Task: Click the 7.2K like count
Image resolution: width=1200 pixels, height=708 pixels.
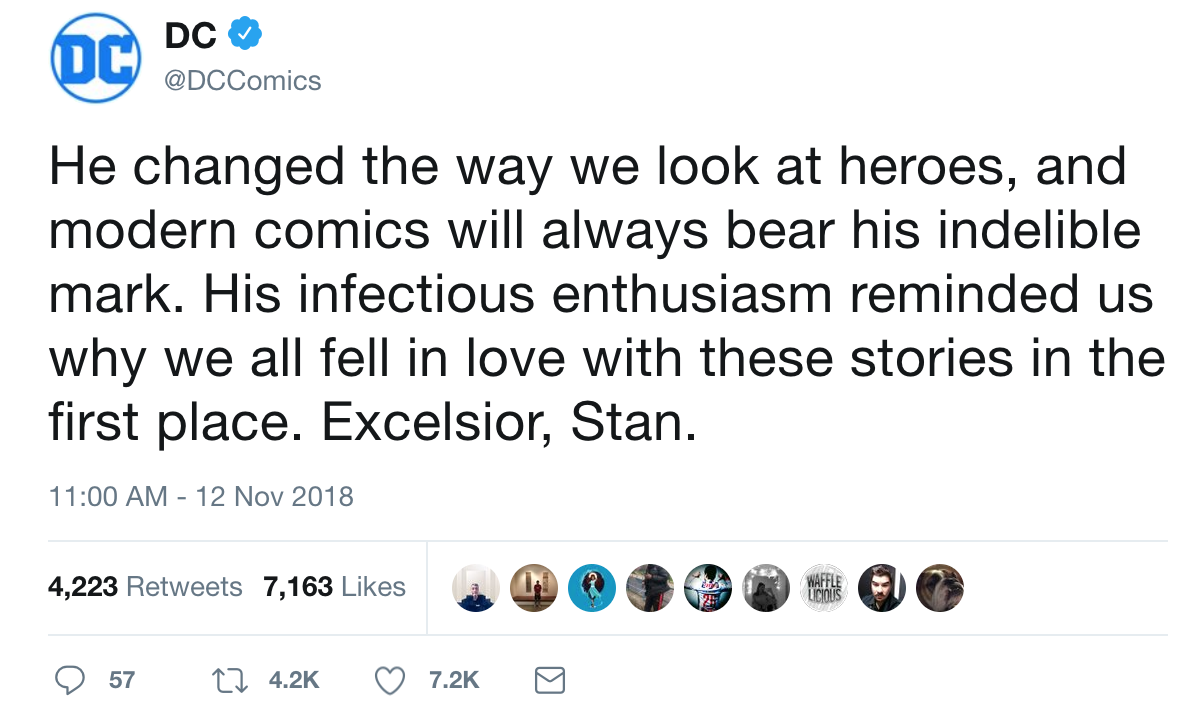Action: click(x=454, y=680)
